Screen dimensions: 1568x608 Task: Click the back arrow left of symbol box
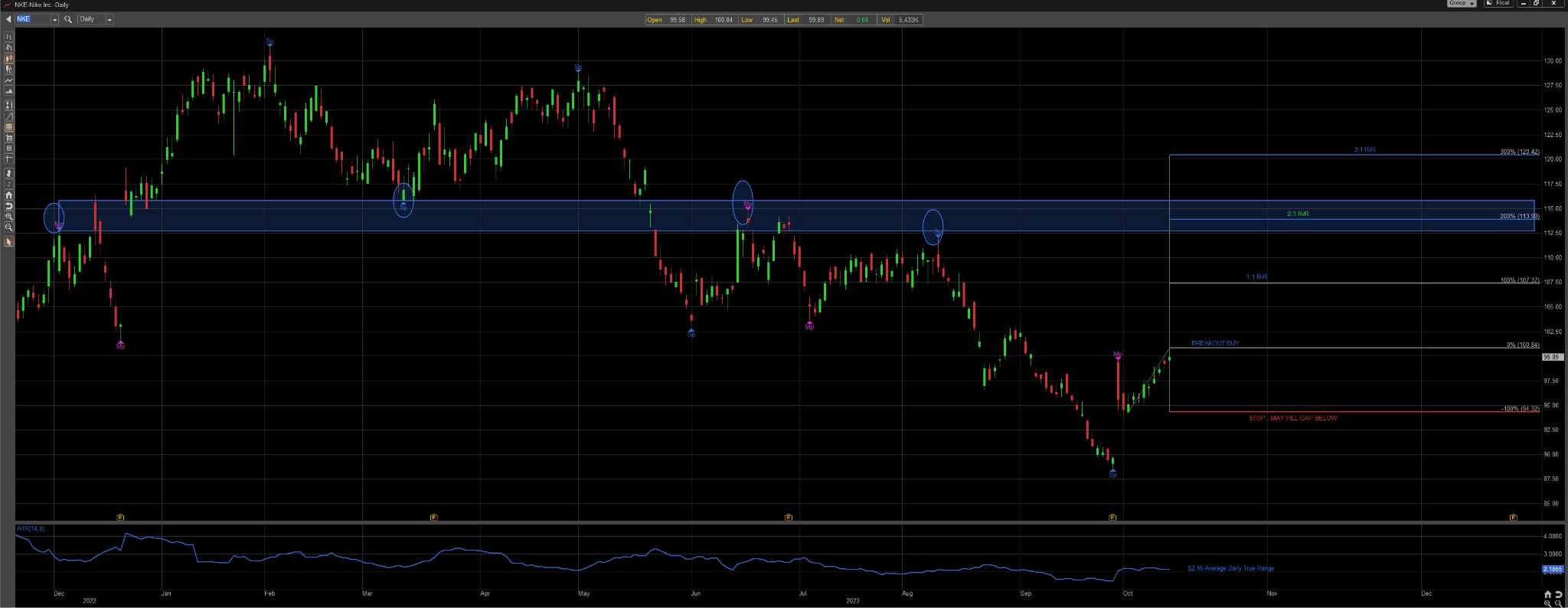pyautogui.click(x=8, y=19)
